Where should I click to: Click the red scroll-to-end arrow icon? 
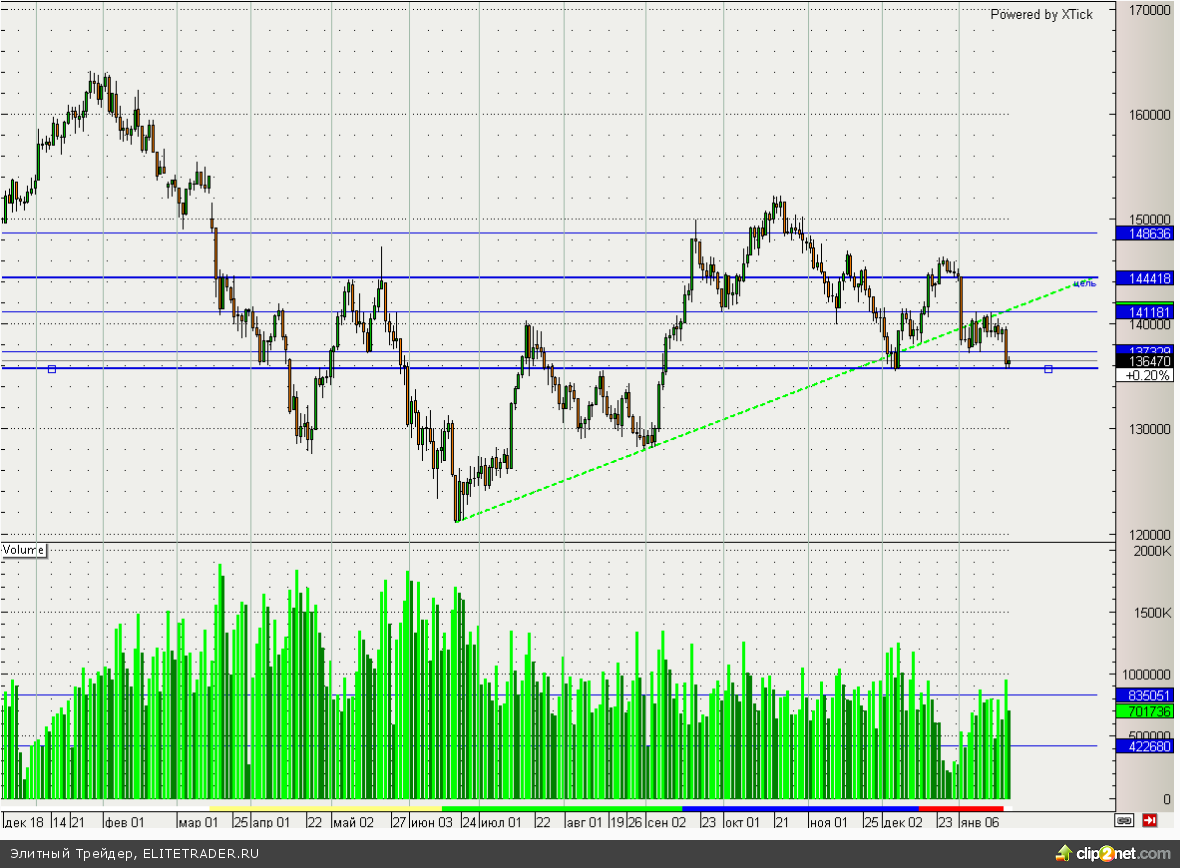point(1150,820)
